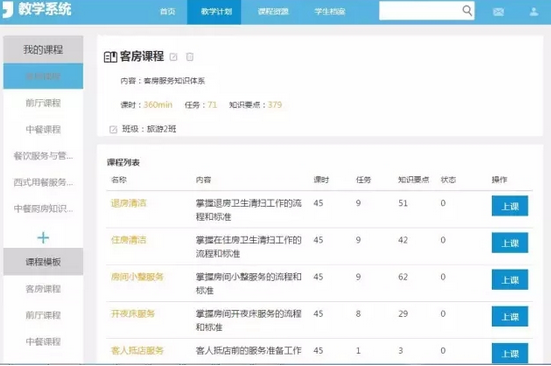Viewport: 551px width, 366px height.
Task: Click knowledge points 51 in 退房清洁 row
Action: tap(403, 203)
